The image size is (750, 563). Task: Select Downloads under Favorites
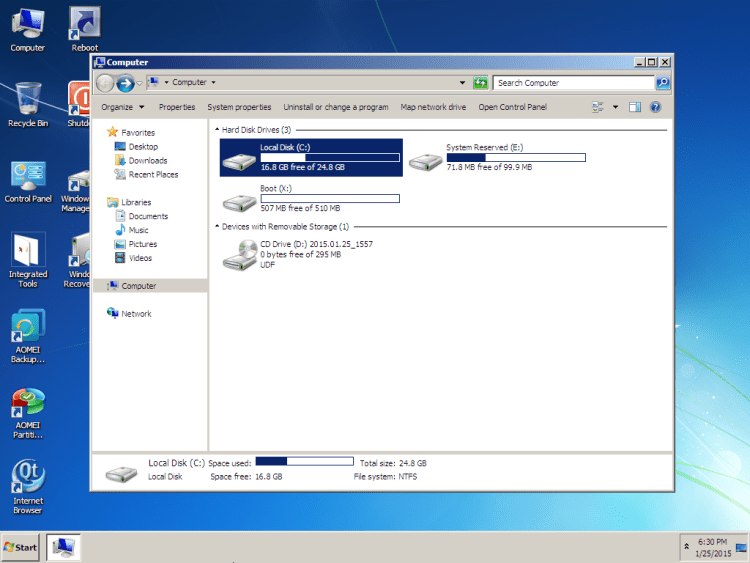(x=148, y=160)
